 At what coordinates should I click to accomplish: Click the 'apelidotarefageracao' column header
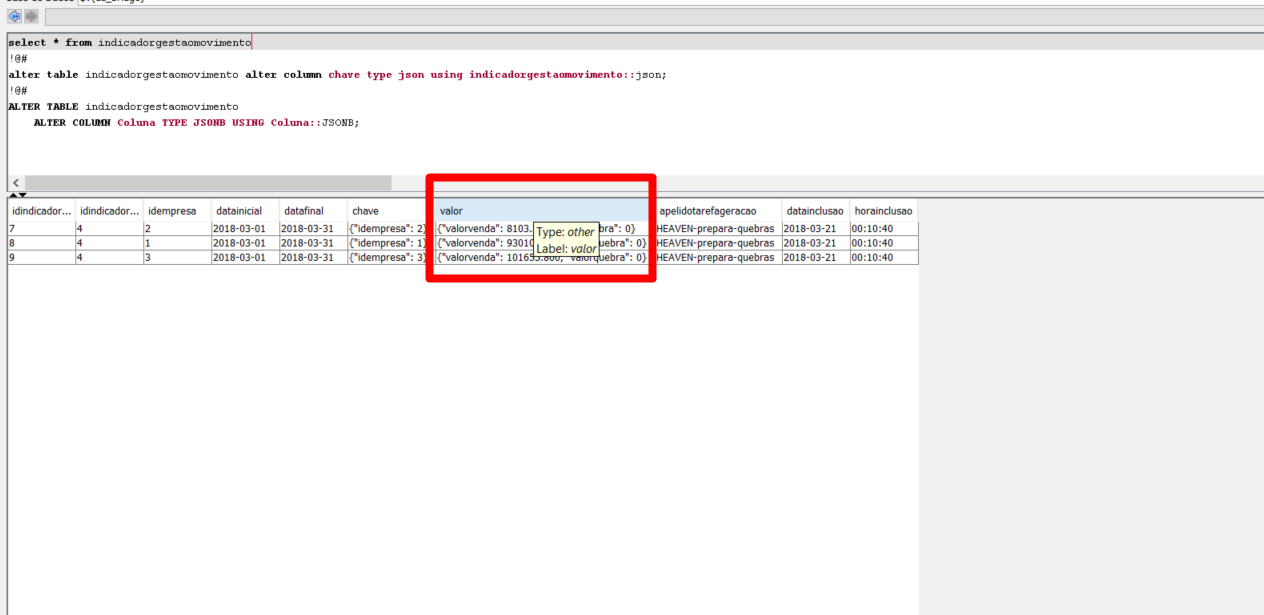716,211
